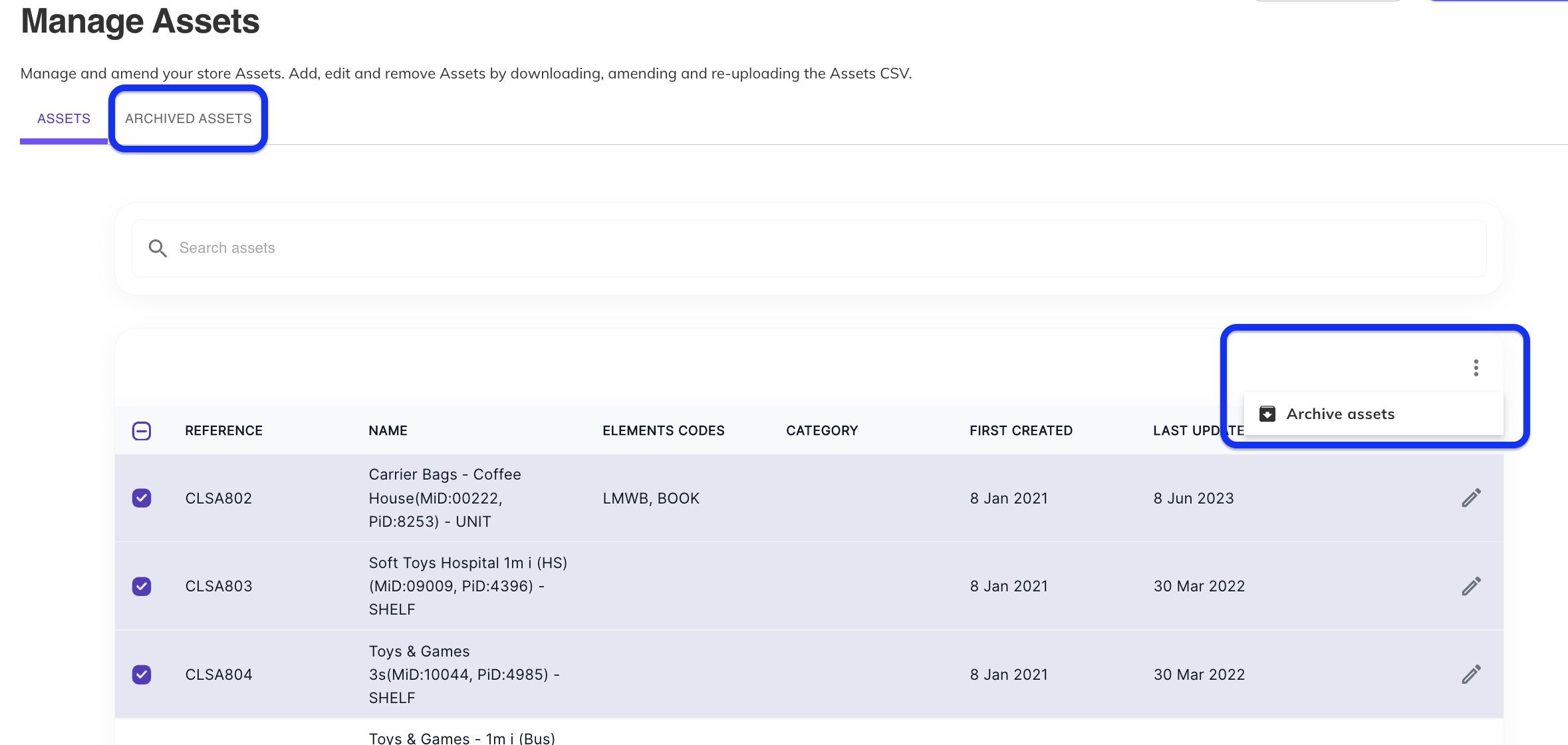
Task: Uncheck the CLSA804 row checkbox
Action: 142,674
